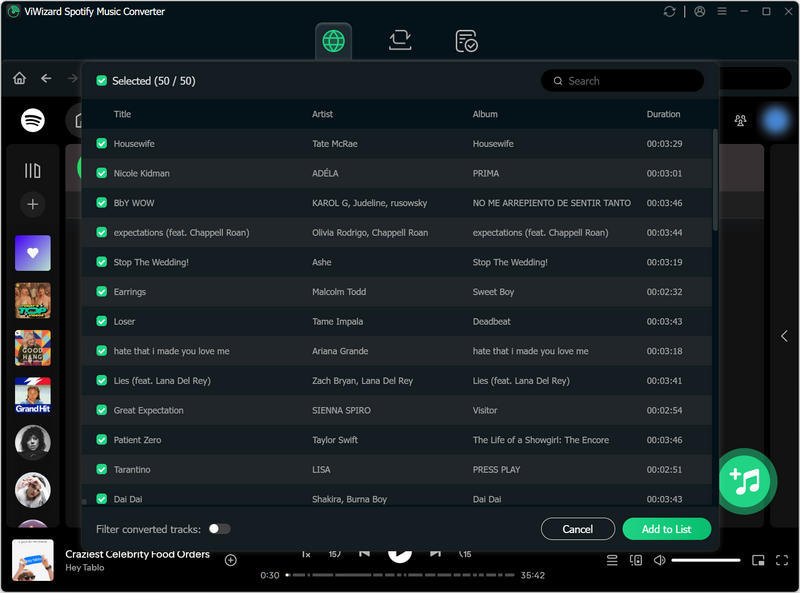This screenshot has width=800, height=593.
Task: Open the Grand Hit playlist thumbnail
Action: [33, 395]
